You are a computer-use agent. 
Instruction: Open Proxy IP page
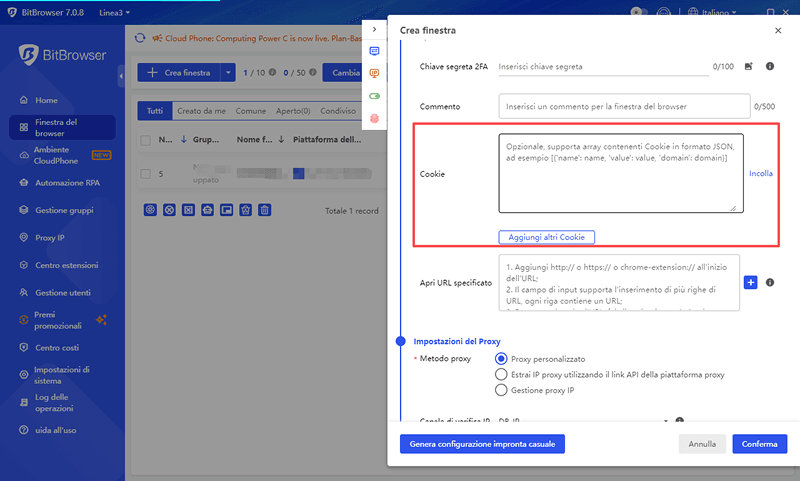[x=49, y=238]
